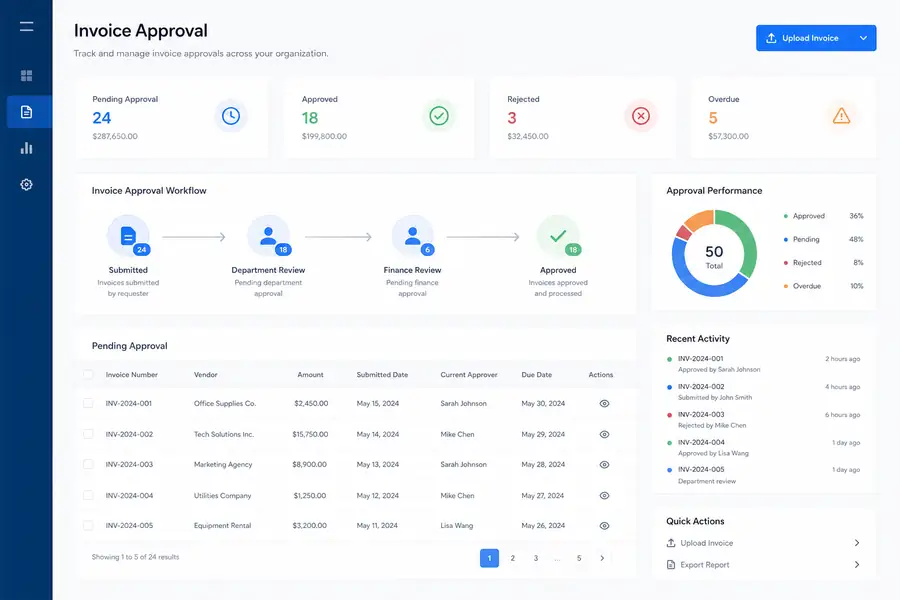Click the green checkmark icon on Approved card
Image resolution: width=900 pixels, height=600 pixels.
point(439,116)
